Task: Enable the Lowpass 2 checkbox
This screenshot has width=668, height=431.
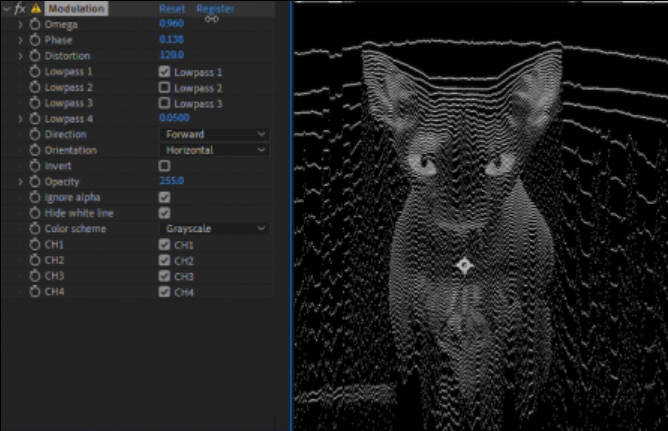Action: pos(164,87)
